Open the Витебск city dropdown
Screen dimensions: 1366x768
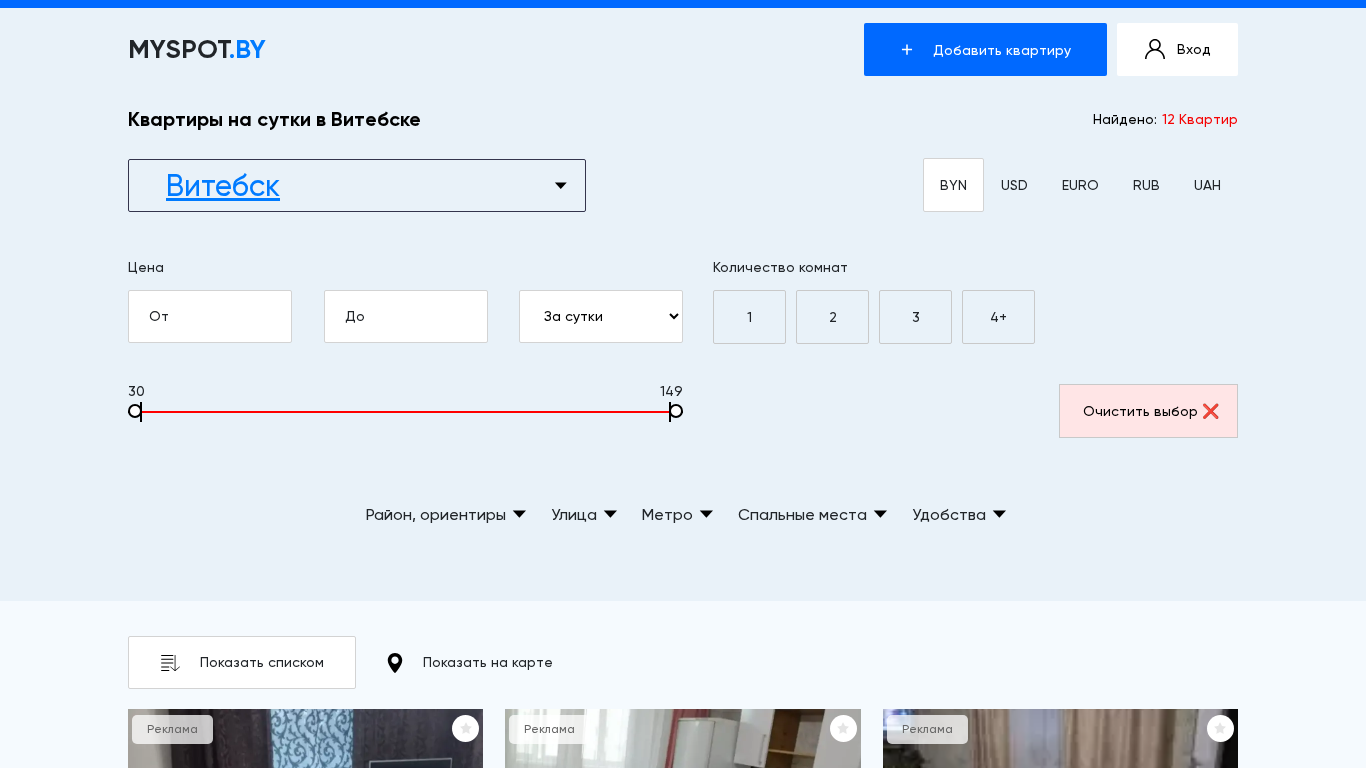pos(357,186)
